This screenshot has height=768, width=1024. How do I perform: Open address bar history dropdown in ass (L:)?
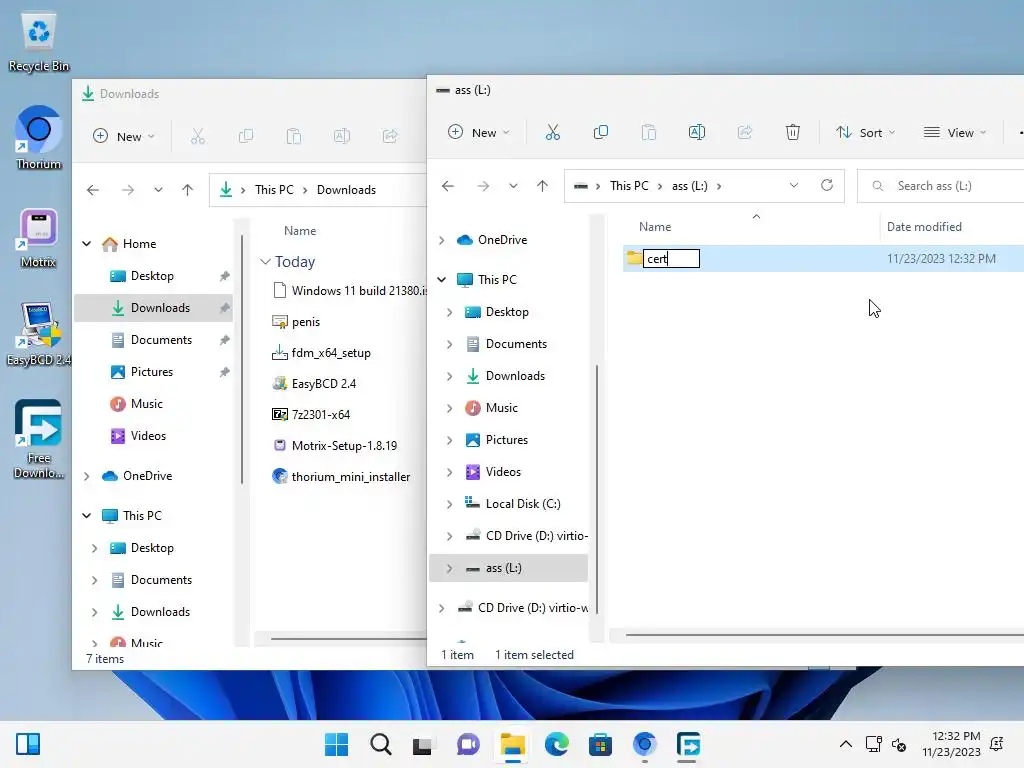click(793, 185)
